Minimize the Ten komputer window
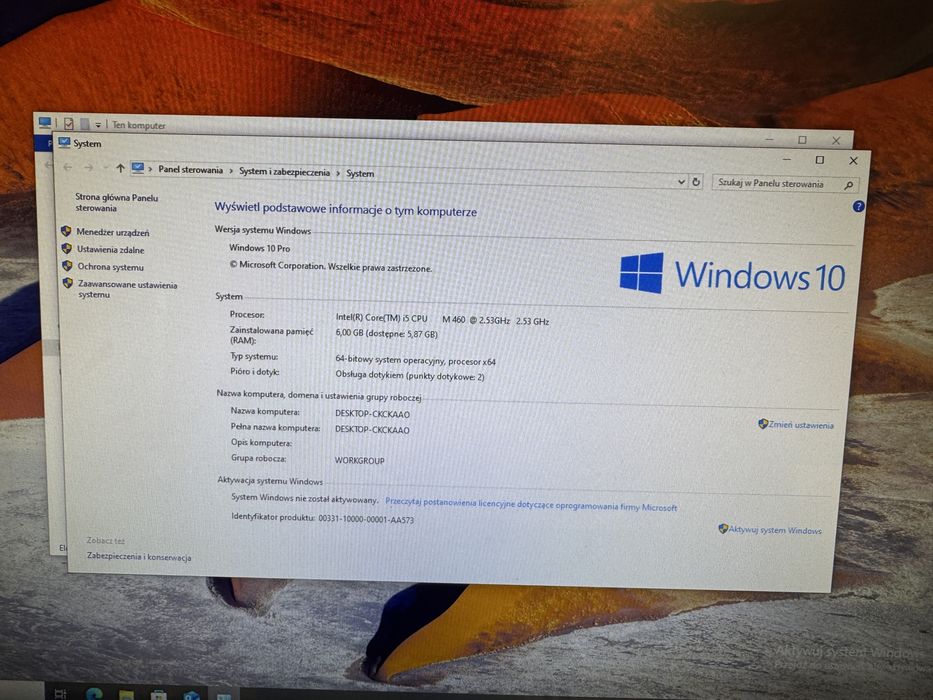 (769, 139)
